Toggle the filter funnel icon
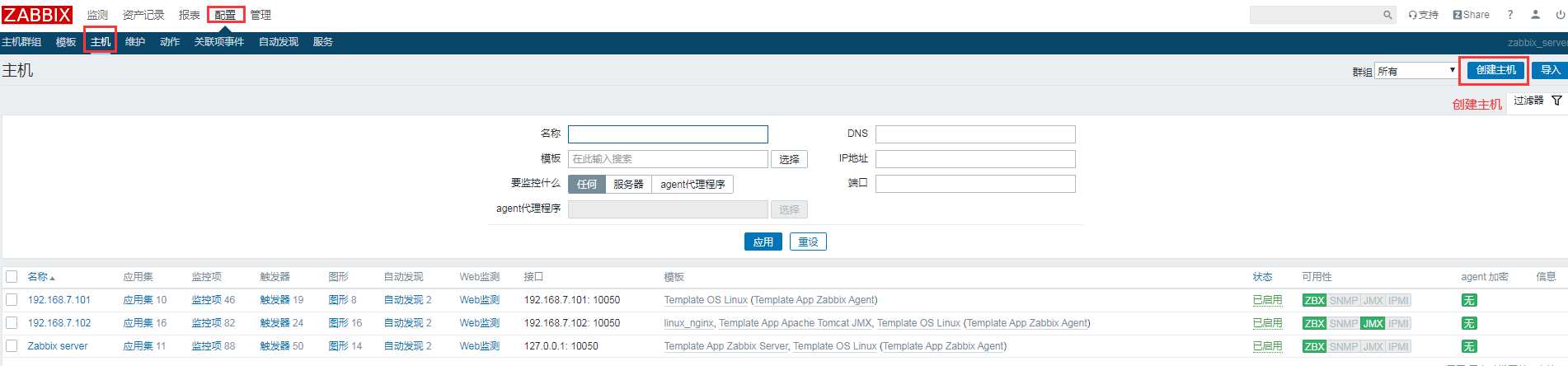Viewport: 1568px width, 366px height. (1556, 101)
